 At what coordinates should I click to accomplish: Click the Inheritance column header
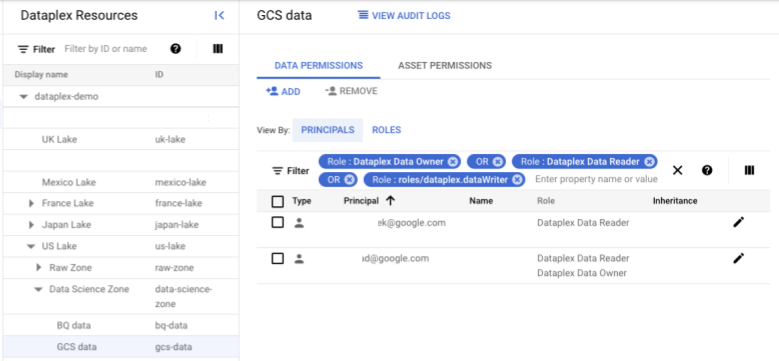tap(675, 201)
